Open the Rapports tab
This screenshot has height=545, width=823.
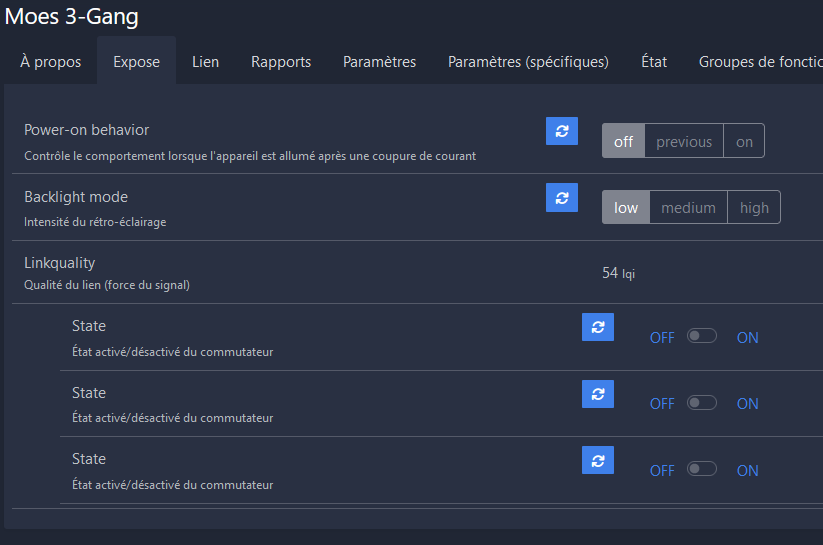click(x=281, y=61)
